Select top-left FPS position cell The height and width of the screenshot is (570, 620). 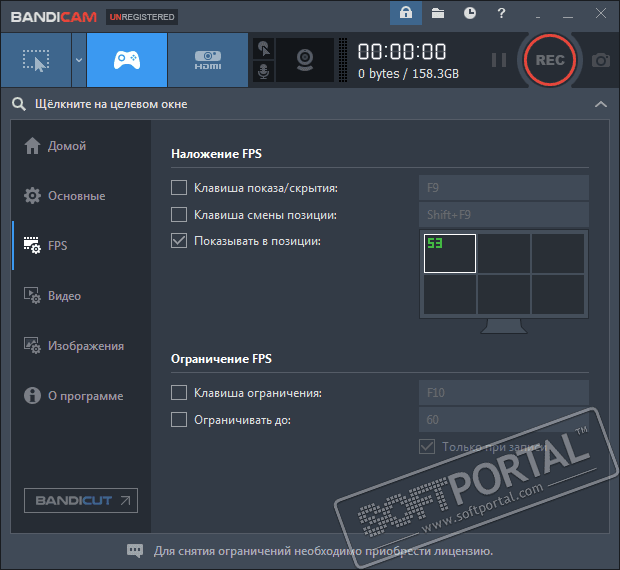(x=450, y=253)
